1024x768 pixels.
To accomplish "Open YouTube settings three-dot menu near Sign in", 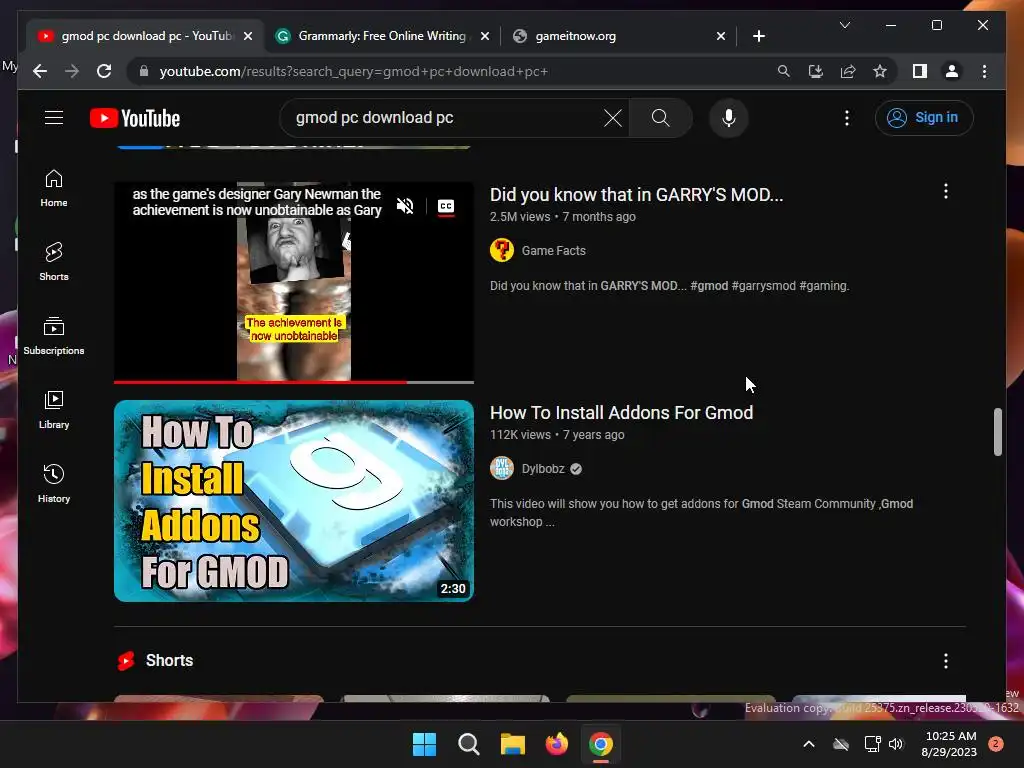I will [847, 118].
